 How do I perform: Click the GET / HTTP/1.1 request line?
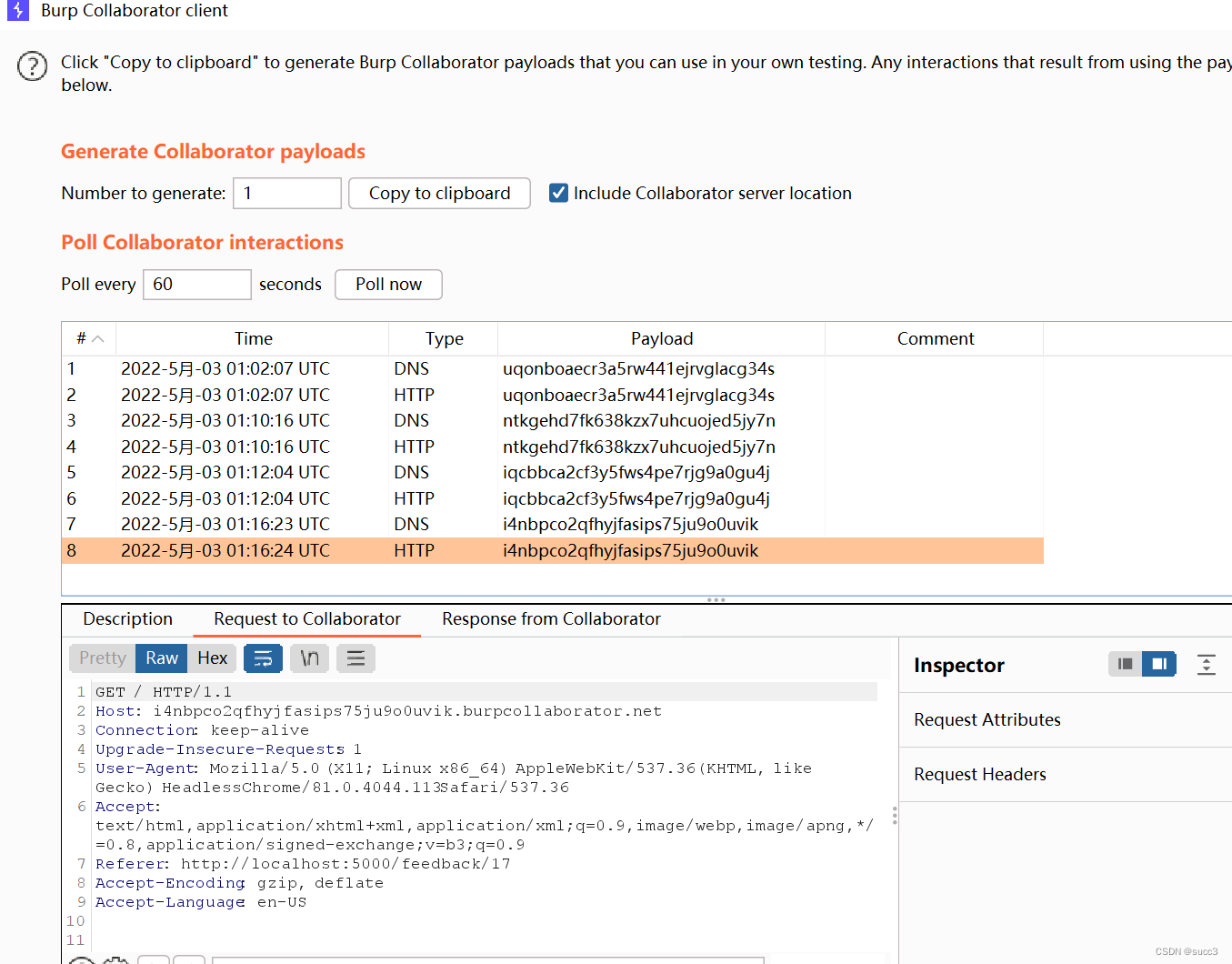click(x=164, y=692)
